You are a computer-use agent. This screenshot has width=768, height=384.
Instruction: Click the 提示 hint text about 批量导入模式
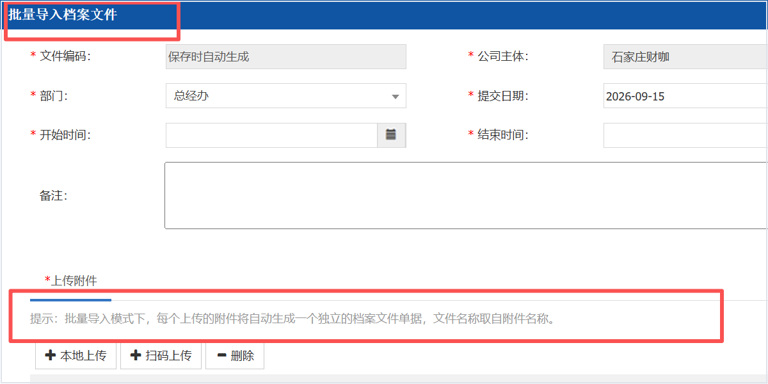293,319
